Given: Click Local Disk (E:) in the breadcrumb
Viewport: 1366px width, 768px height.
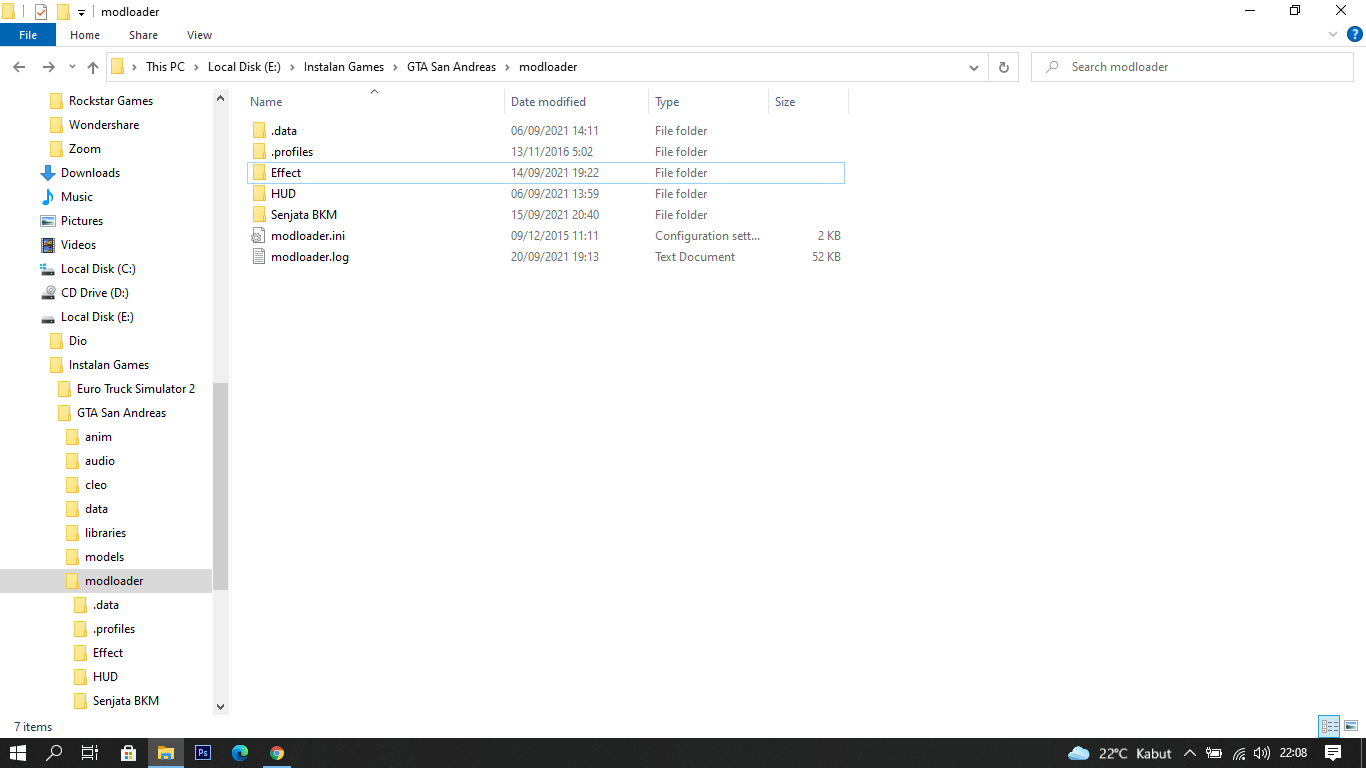Looking at the screenshot, I should [244, 67].
